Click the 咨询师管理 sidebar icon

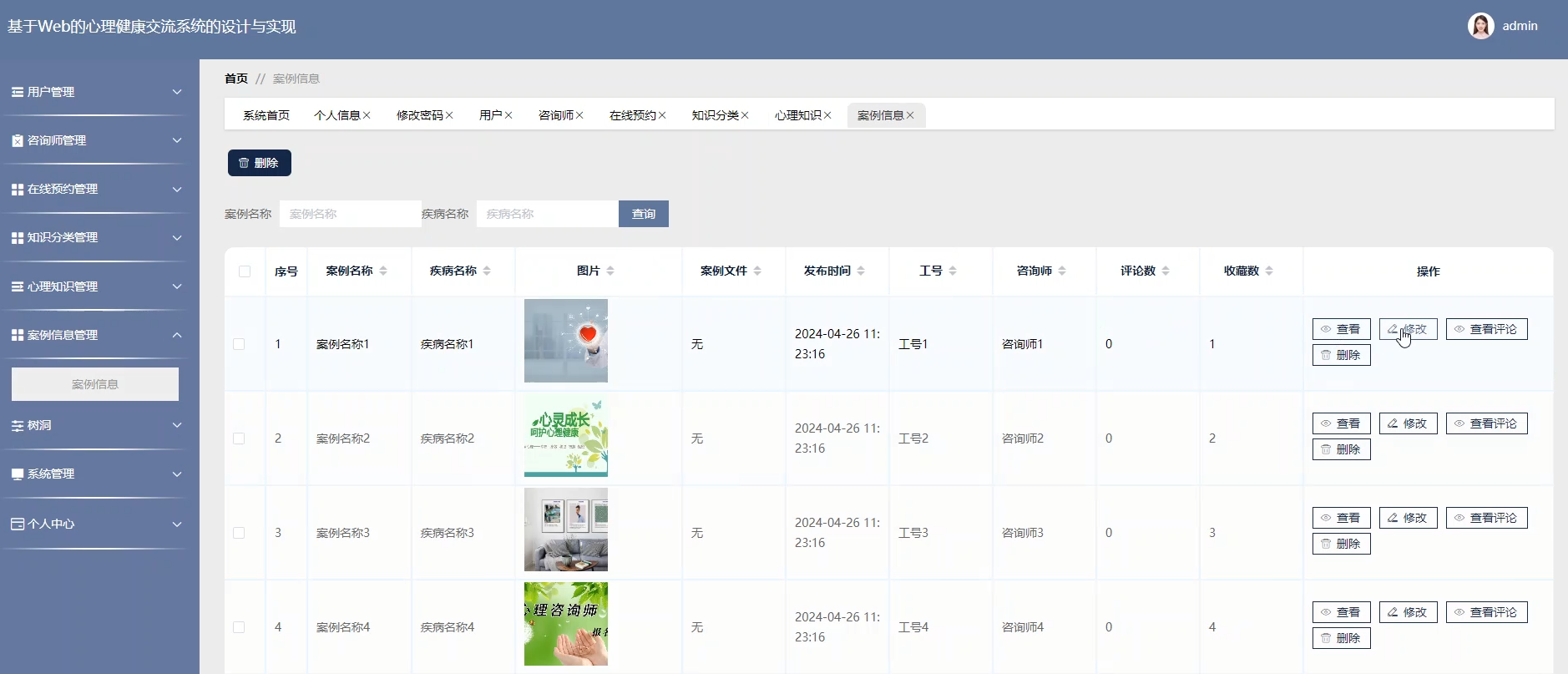click(17, 140)
